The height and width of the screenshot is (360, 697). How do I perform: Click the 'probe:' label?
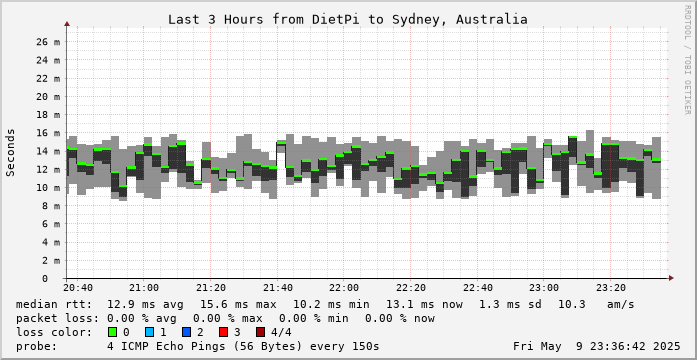[36, 346]
